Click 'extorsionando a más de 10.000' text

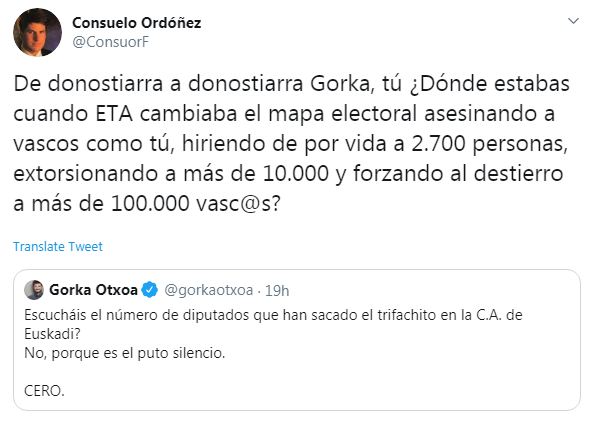click(171, 174)
